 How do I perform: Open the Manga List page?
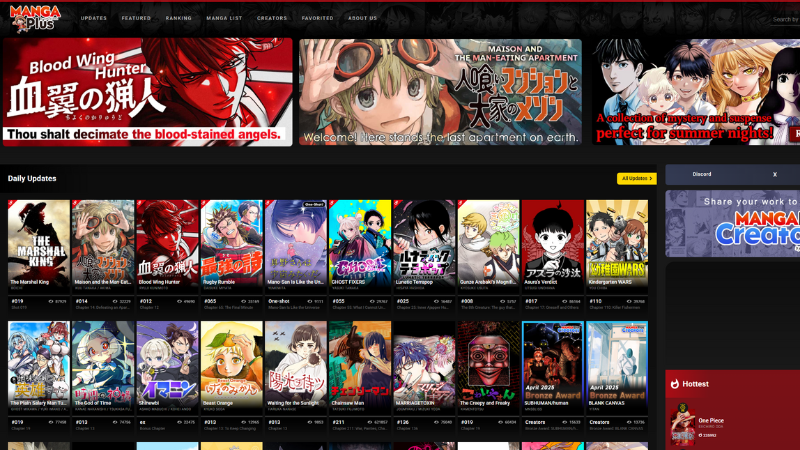pyautogui.click(x=224, y=18)
